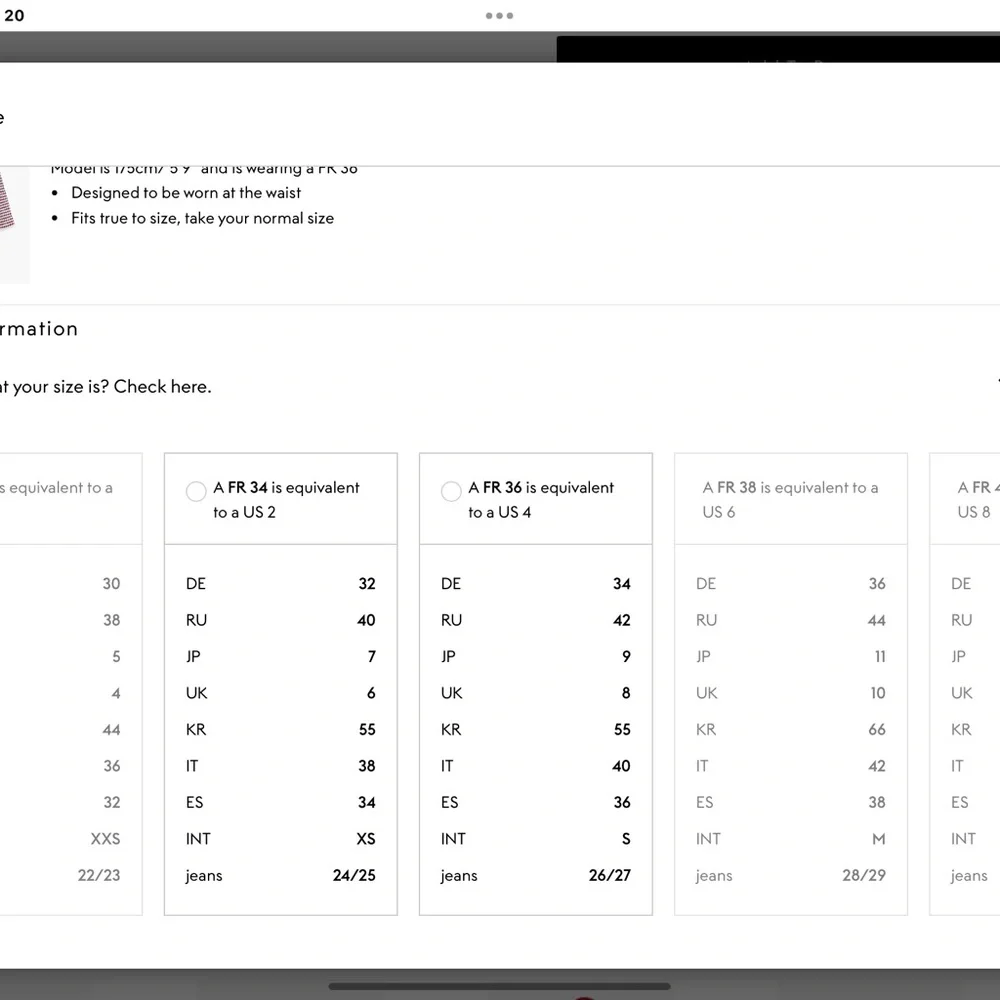Click the jeans value 24/25
Screen dimensions: 1000x1000
[x=354, y=875]
